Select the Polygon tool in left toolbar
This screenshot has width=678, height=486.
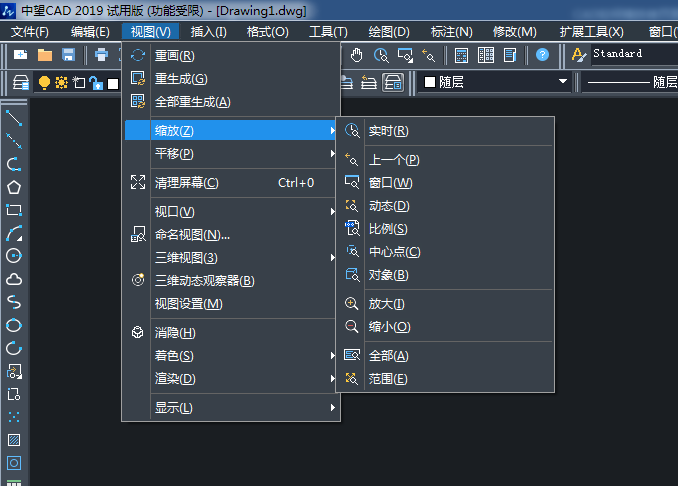[14, 187]
